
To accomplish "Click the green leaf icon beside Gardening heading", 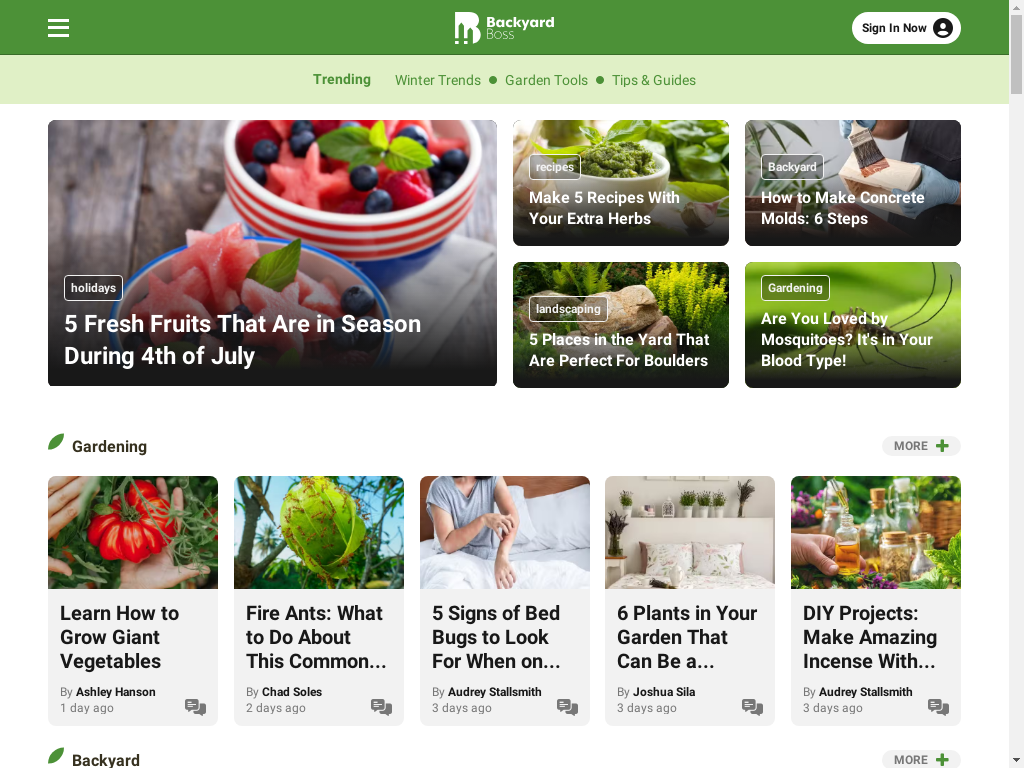I will click(x=56, y=442).
